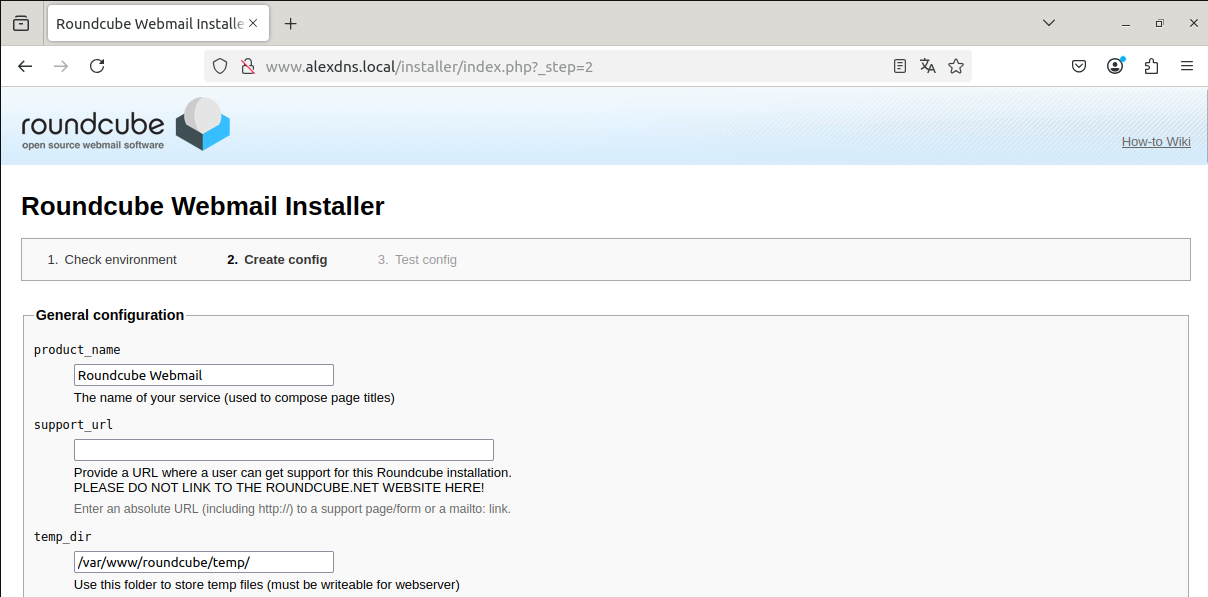Open the Firefox application menu
This screenshot has width=1208, height=597.
[1187, 66]
